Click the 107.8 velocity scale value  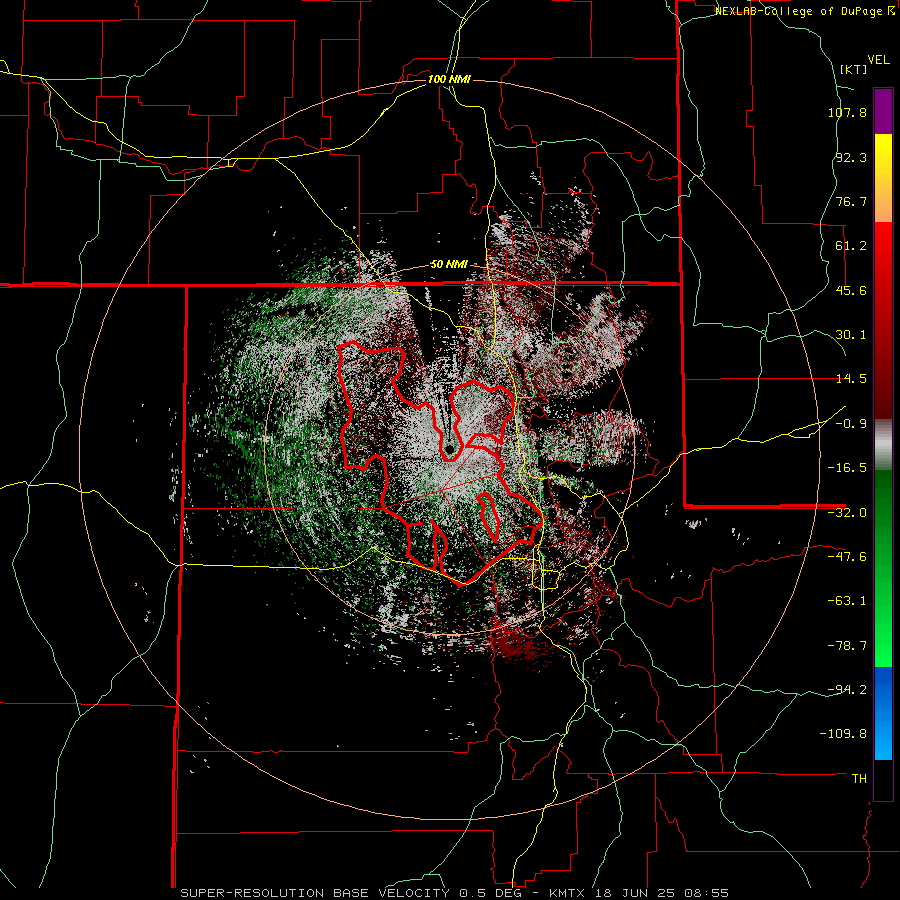(x=847, y=112)
